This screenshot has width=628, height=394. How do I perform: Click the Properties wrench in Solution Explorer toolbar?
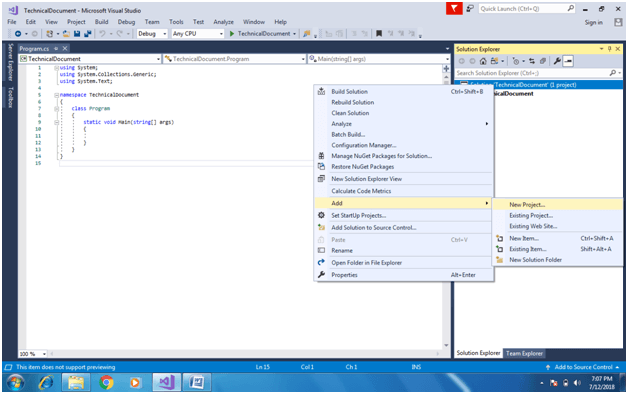coord(557,61)
